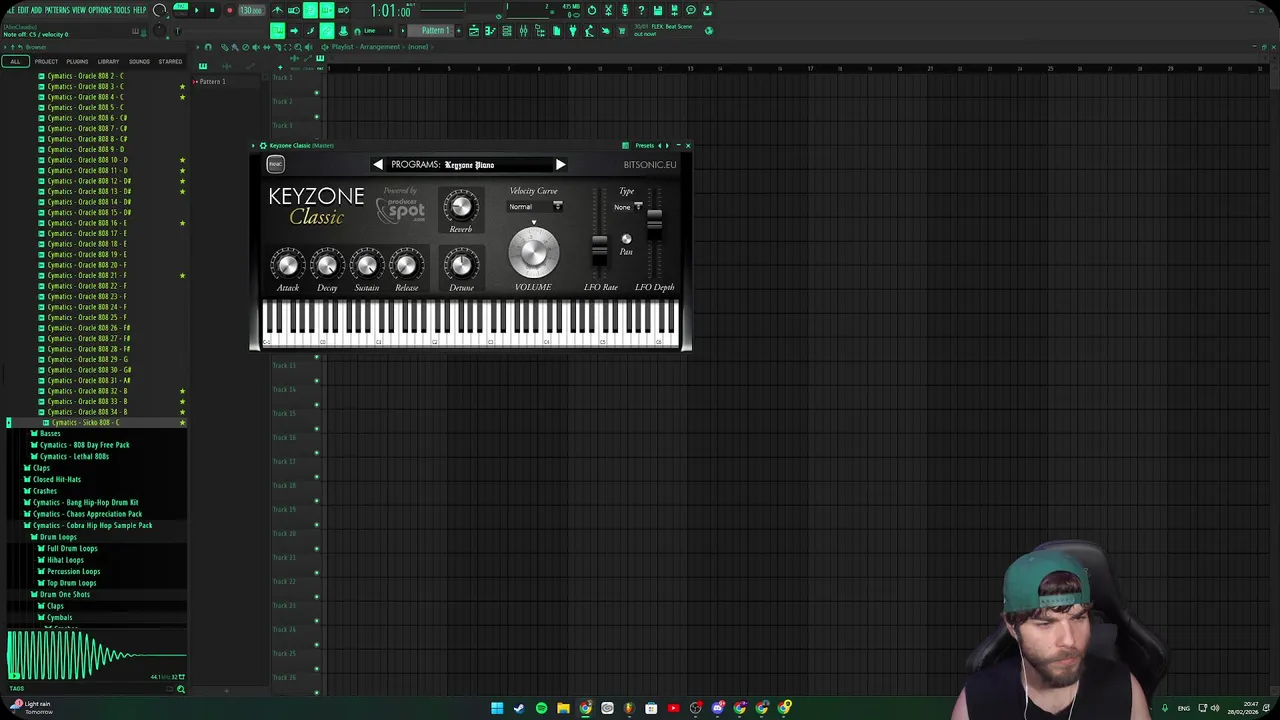
Task: Toggle pattern/song mode switch
Action: pyautogui.click(x=180, y=10)
